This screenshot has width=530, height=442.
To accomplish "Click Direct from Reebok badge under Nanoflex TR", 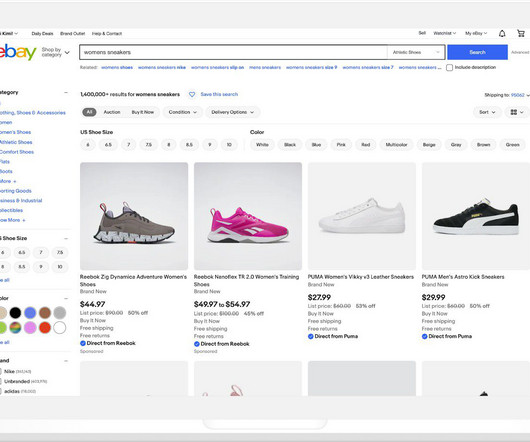I will (222, 344).
